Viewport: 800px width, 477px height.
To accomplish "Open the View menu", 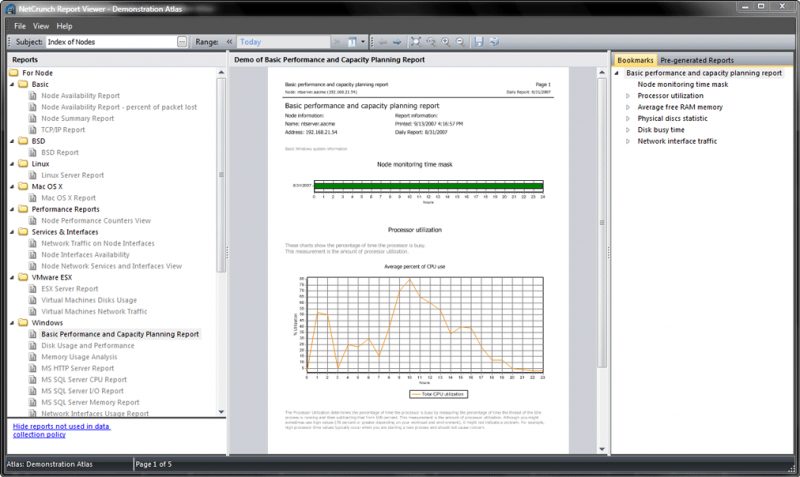I will click(40, 25).
